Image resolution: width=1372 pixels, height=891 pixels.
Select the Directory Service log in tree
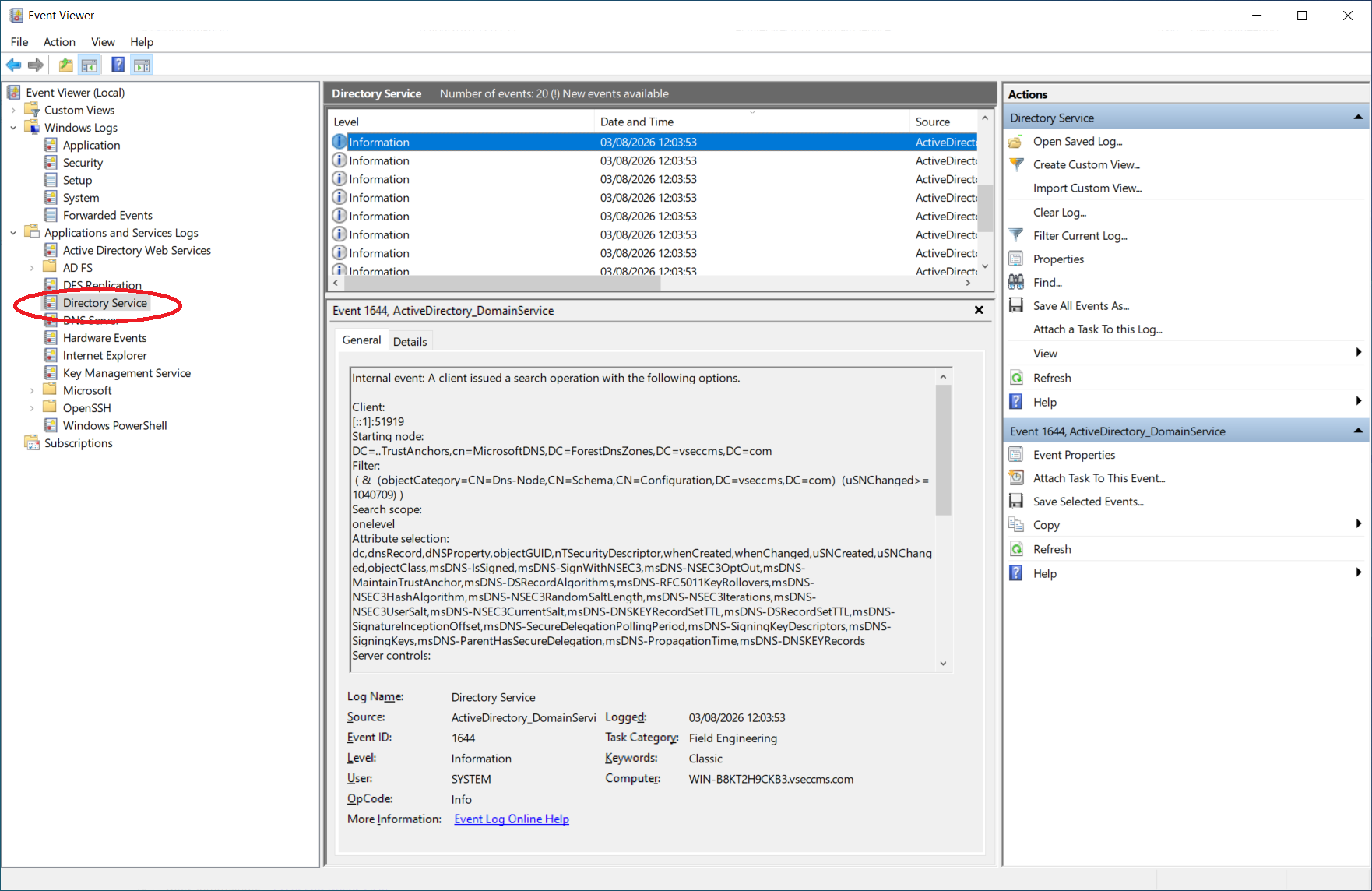click(105, 303)
